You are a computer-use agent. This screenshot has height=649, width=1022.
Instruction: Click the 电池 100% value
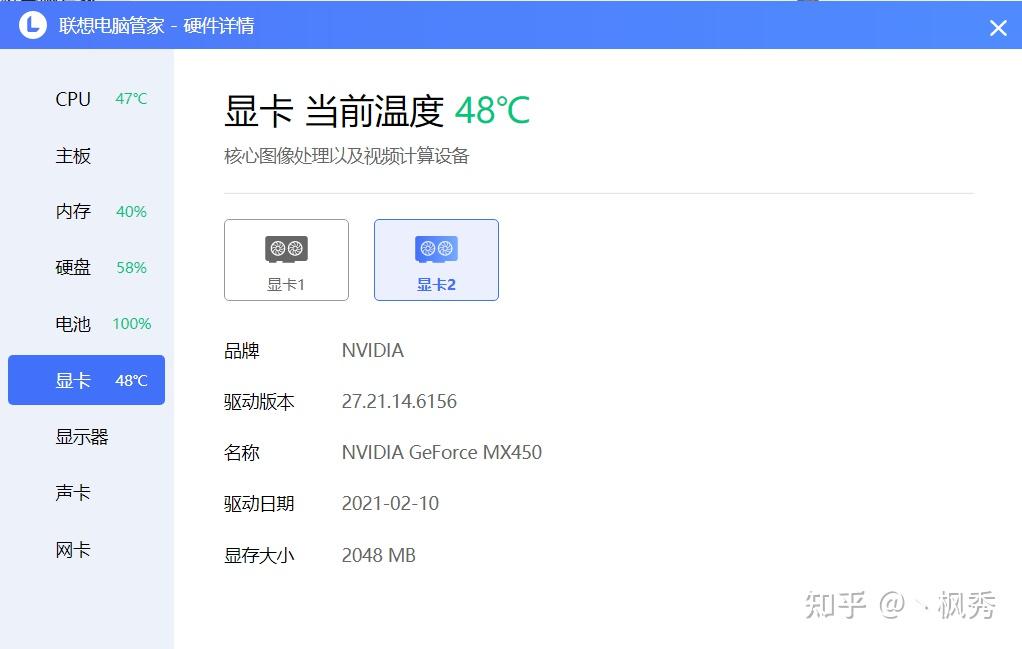(132, 324)
